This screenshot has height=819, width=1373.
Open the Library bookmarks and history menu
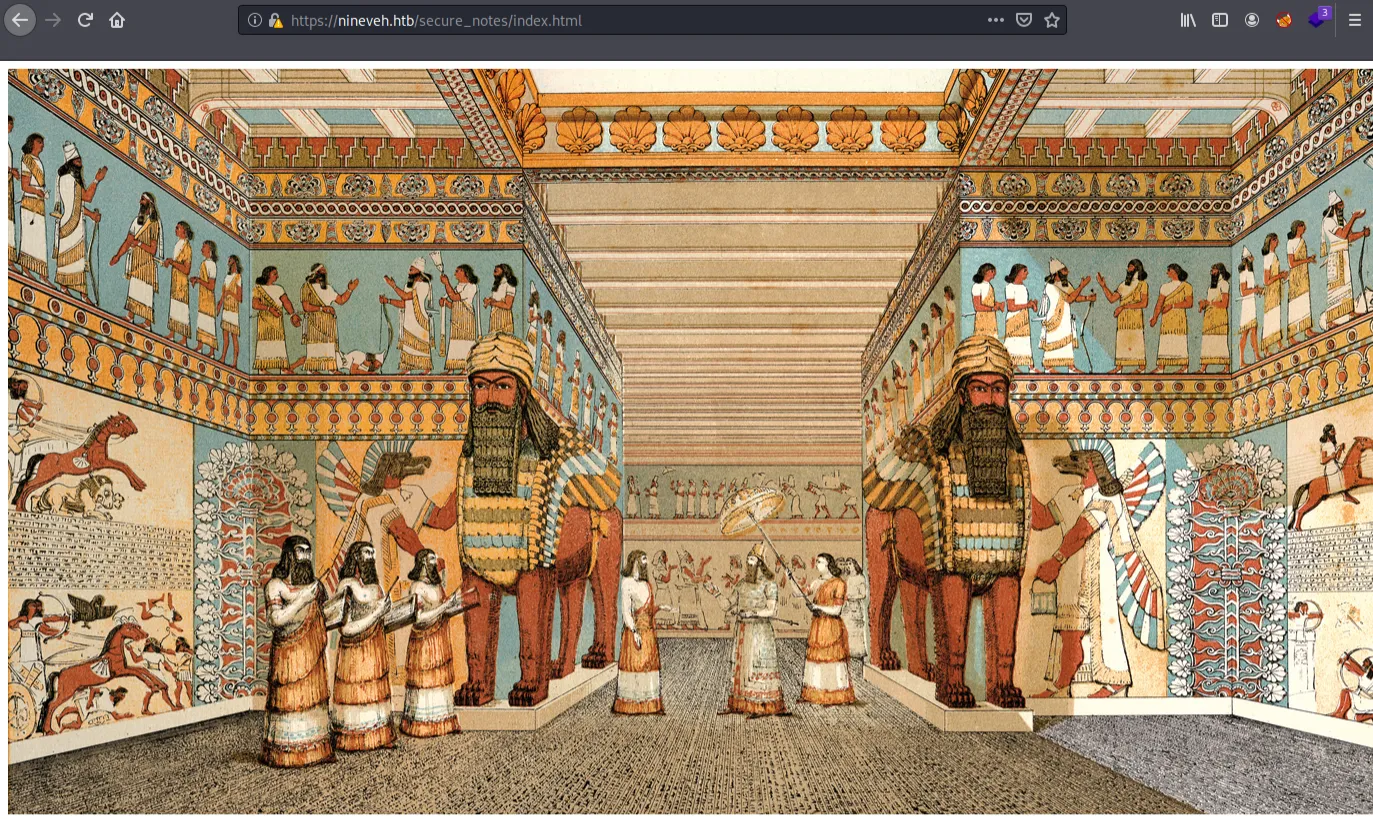point(1188,20)
